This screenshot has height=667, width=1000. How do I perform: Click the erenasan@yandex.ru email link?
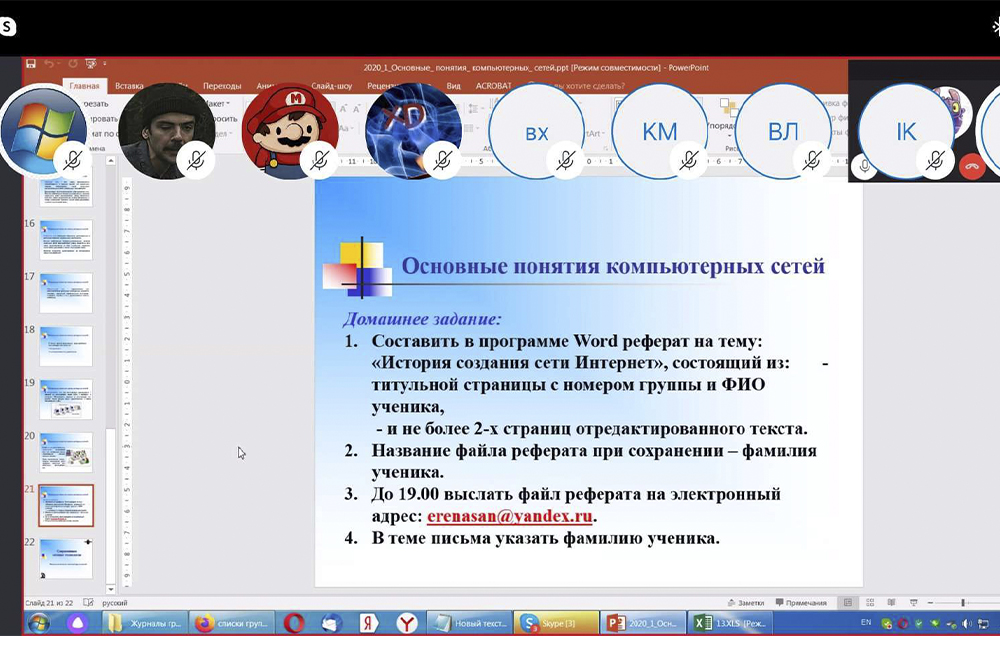[510, 517]
